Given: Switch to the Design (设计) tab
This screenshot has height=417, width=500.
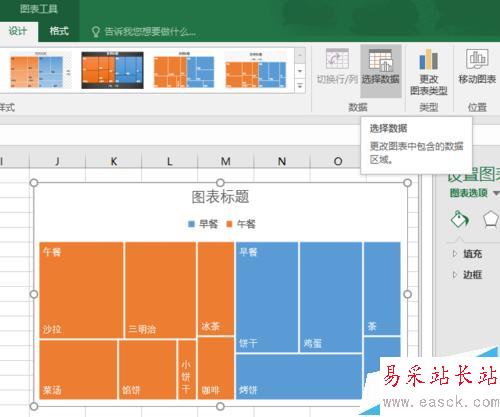Looking at the screenshot, I should 18,32.
